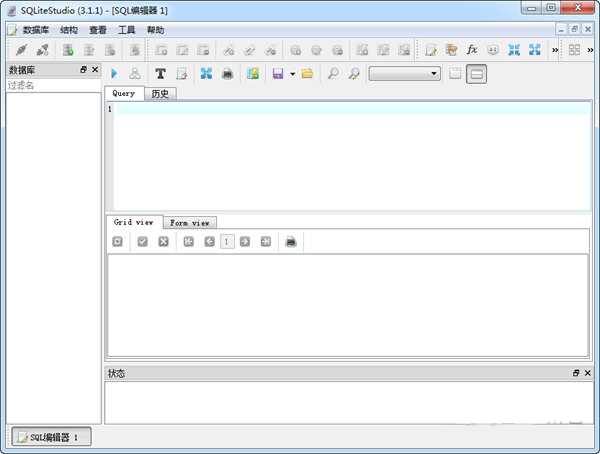Click the magnifier find icon in editor toolbar

(332, 73)
